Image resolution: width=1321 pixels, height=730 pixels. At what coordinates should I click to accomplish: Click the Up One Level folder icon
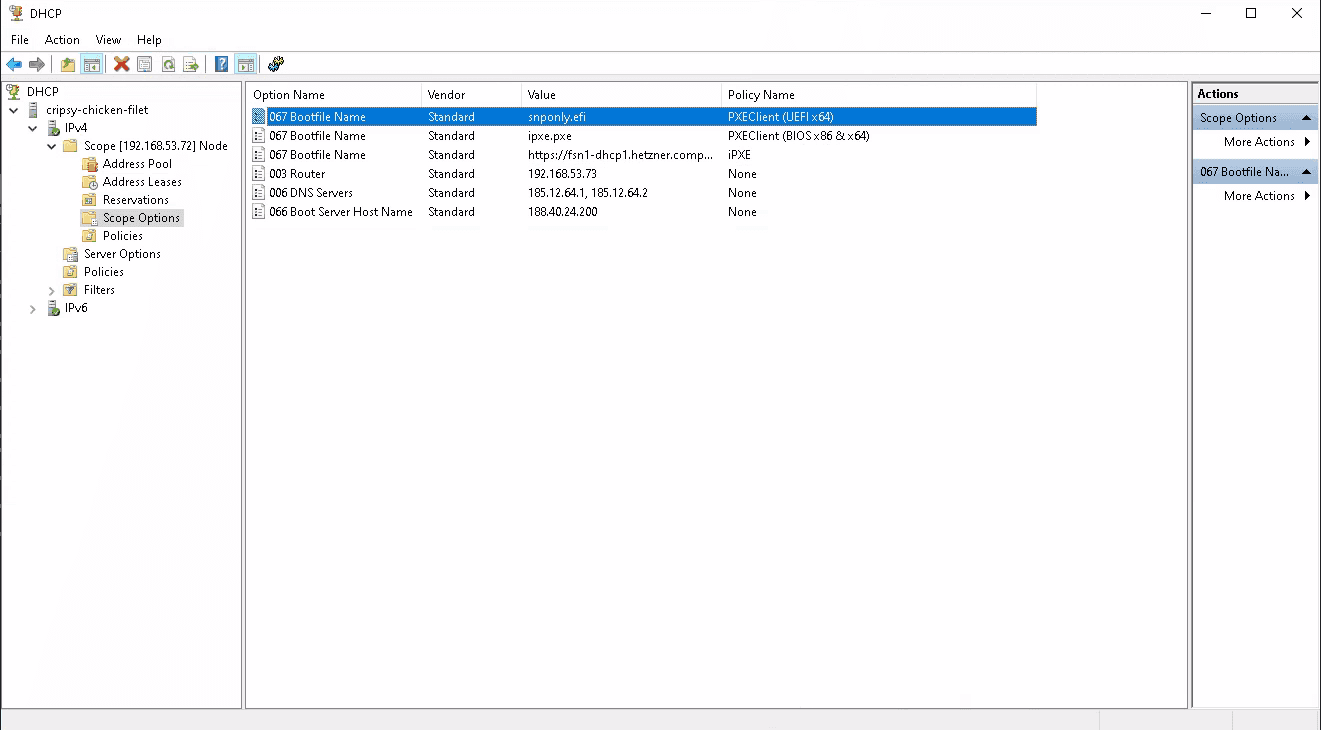(67, 64)
